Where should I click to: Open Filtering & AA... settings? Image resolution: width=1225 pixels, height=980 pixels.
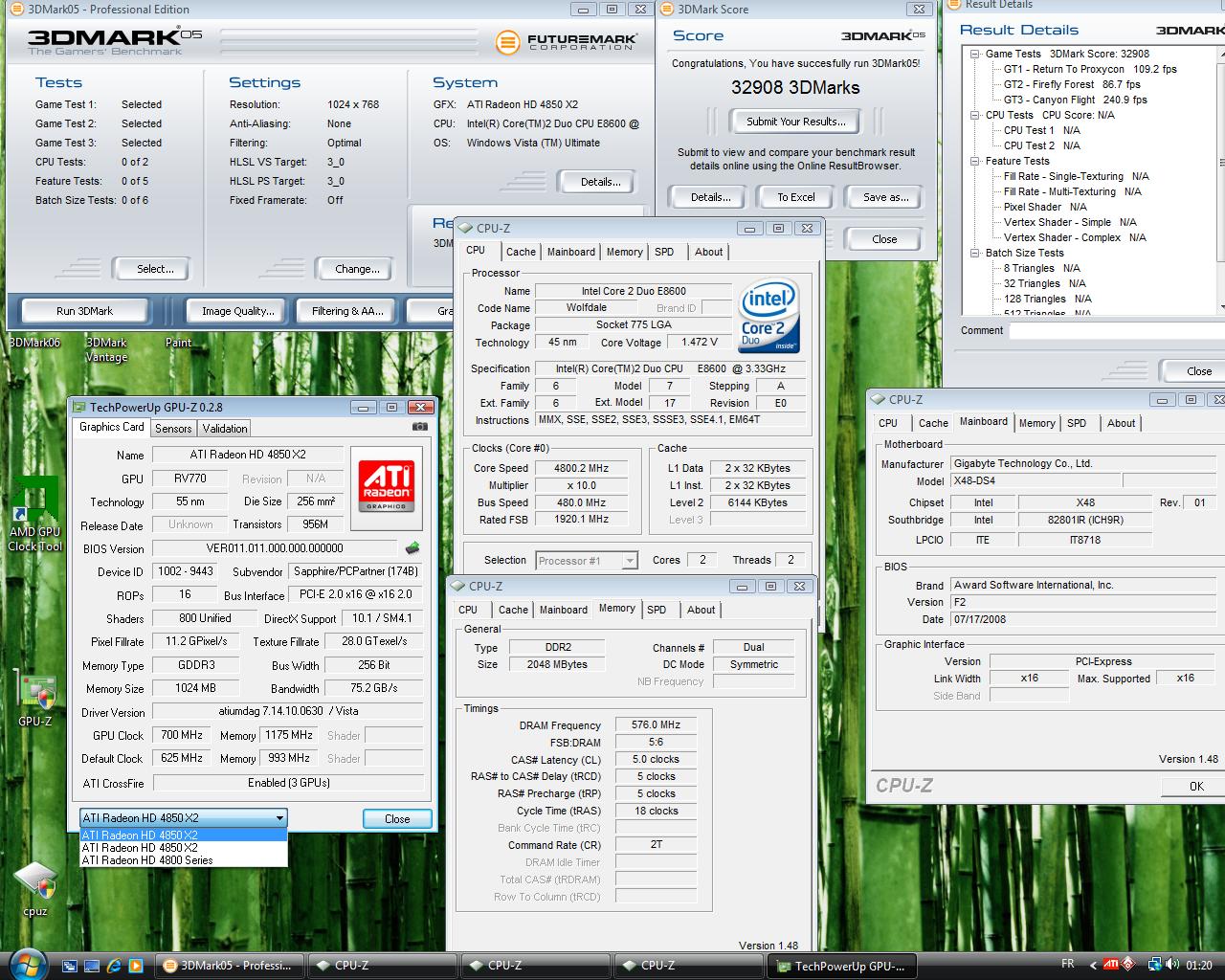click(x=346, y=311)
